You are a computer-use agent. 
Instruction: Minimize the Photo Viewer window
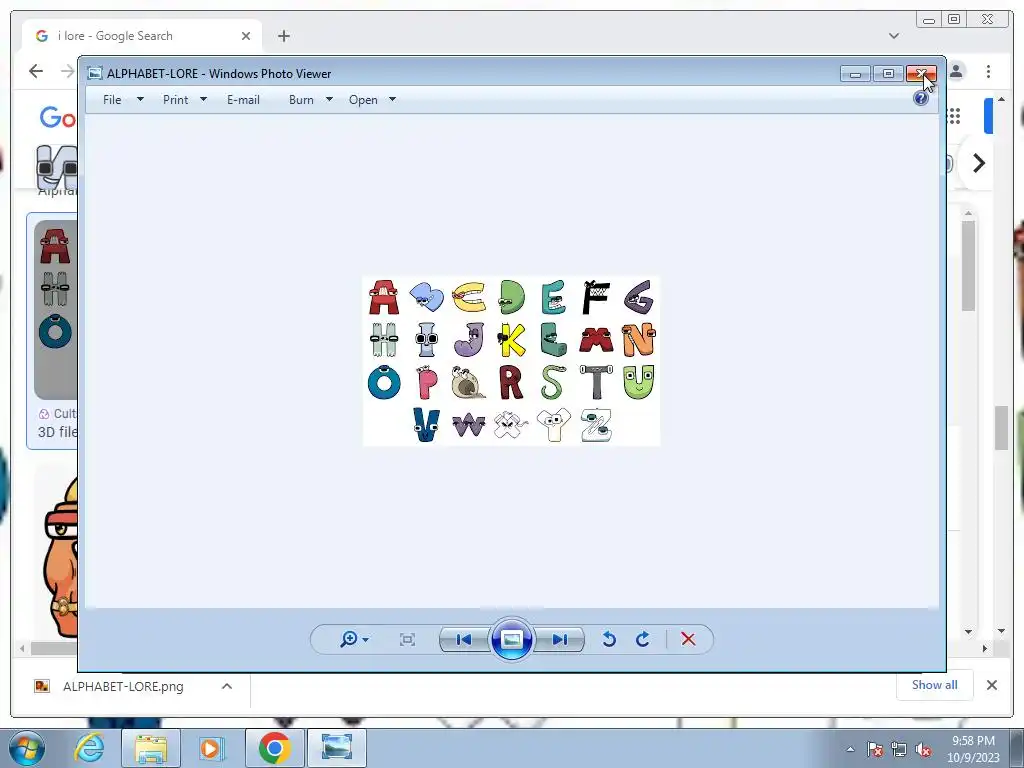coord(856,74)
